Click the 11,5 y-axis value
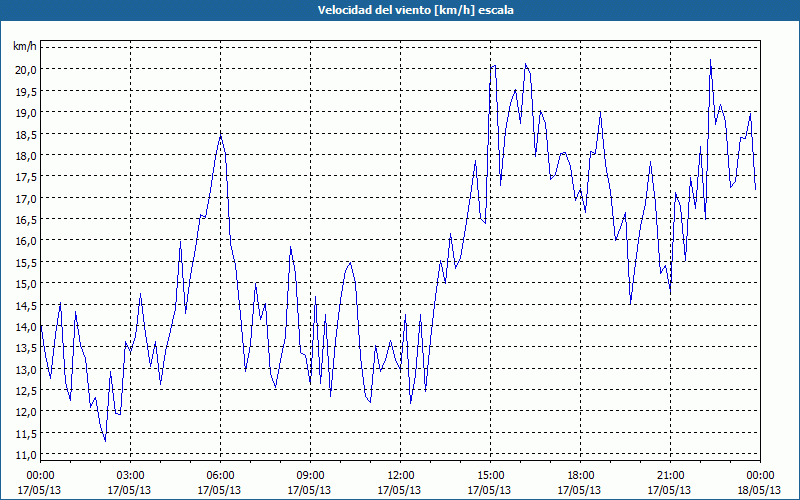Screen dimensions: 800x500 click(x=27, y=433)
